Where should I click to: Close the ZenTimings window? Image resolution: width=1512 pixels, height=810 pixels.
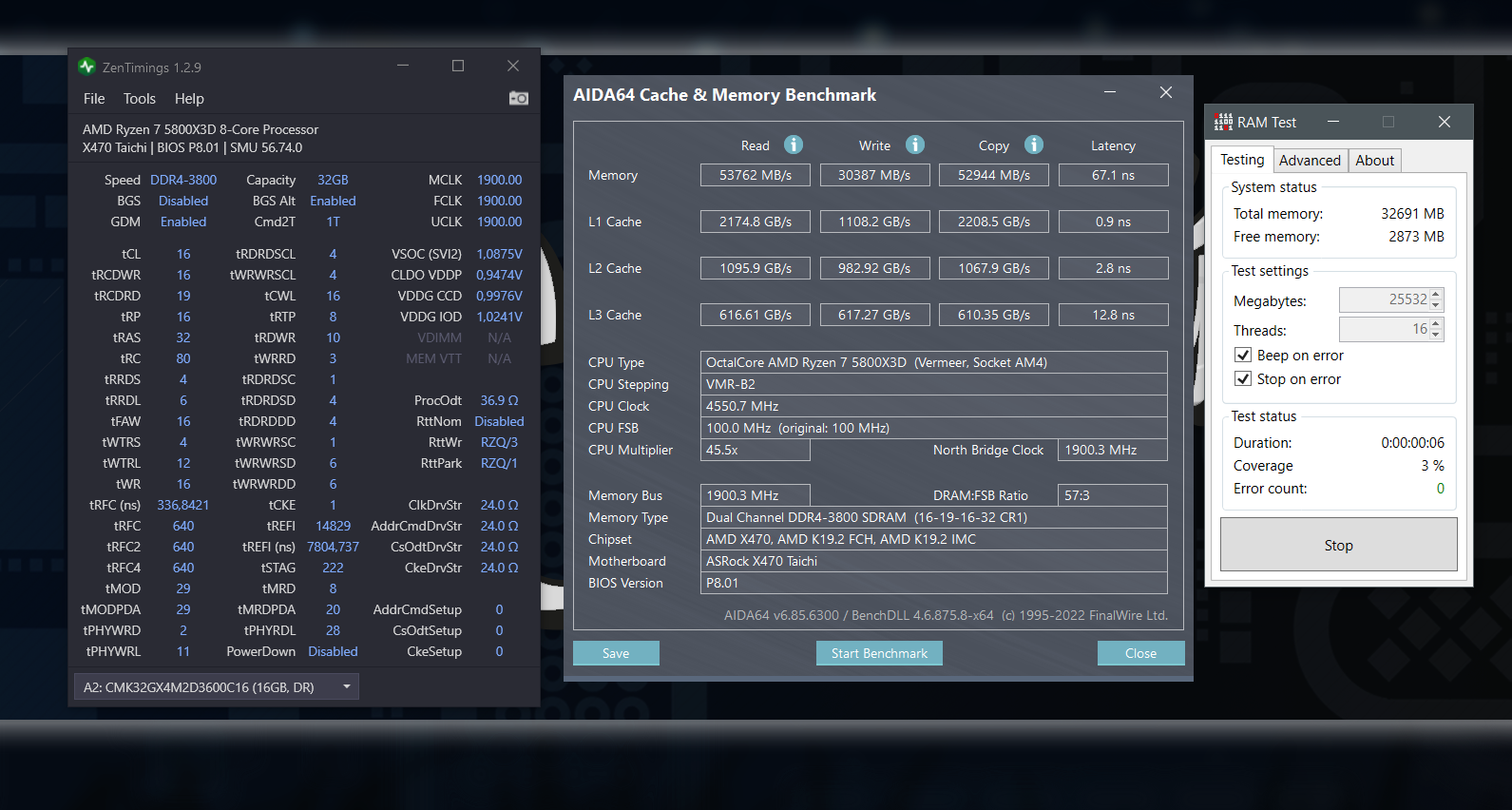(x=513, y=66)
